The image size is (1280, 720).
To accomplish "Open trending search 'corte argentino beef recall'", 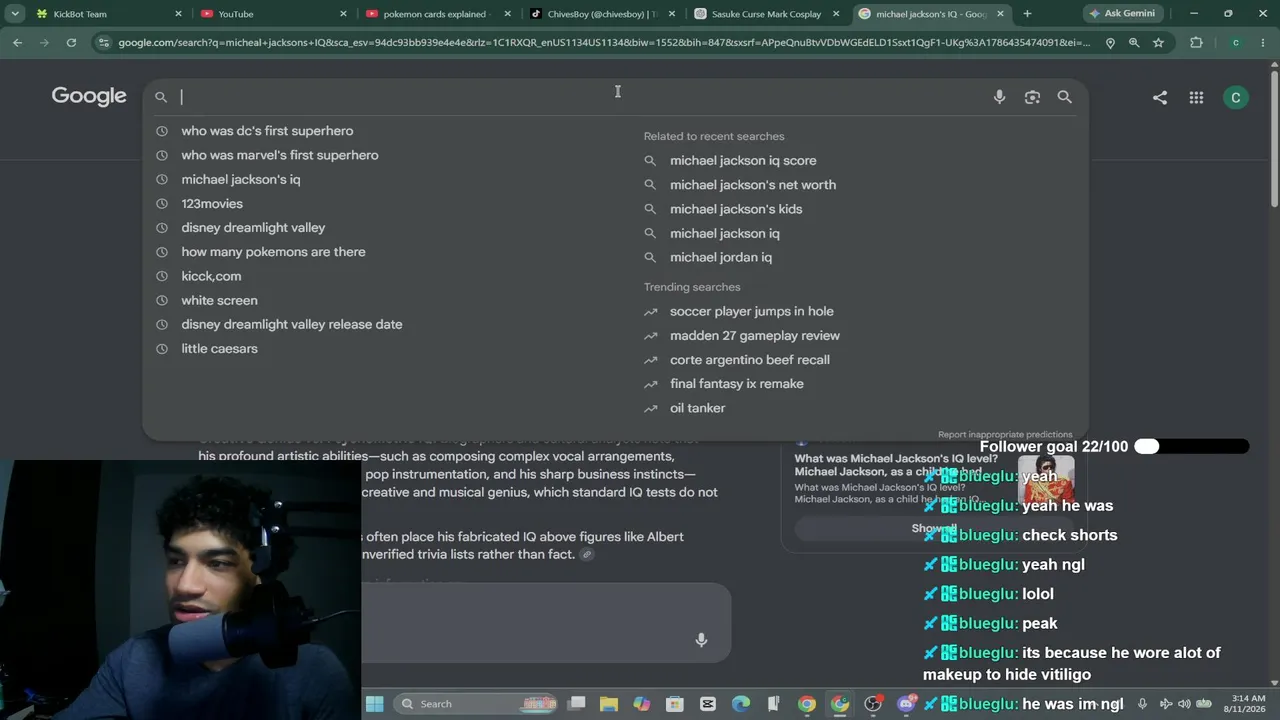I will tap(750, 360).
